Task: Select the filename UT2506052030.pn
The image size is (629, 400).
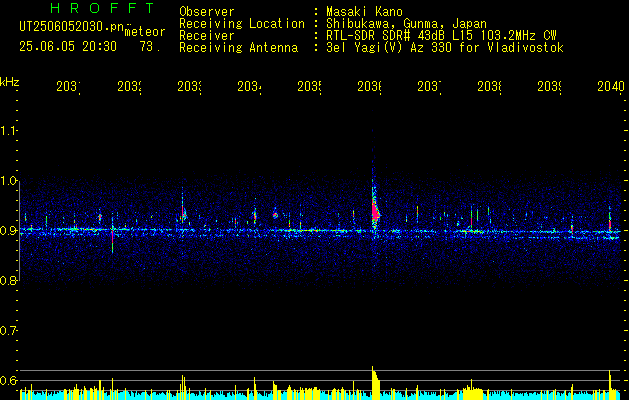Action: [72, 27]
